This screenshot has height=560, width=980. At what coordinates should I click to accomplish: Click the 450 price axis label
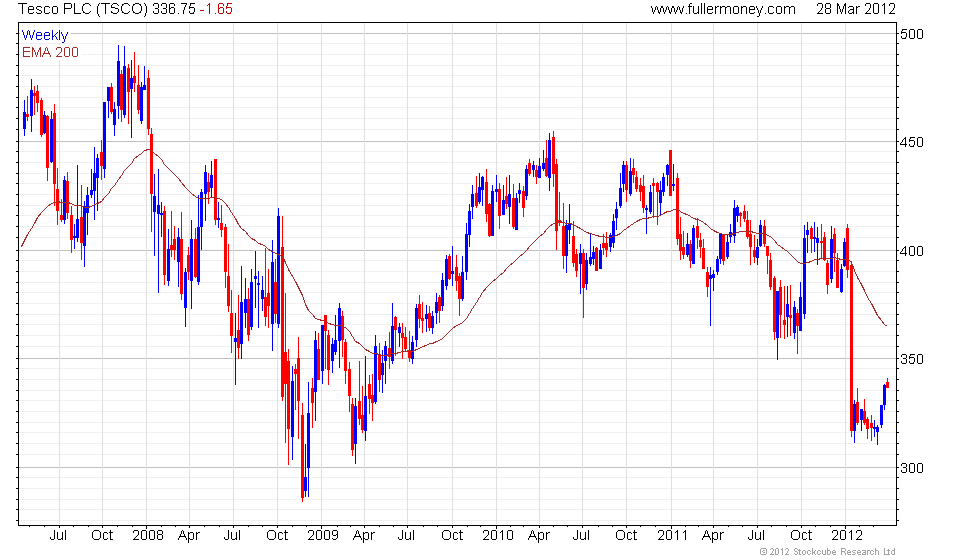[x=912, y=142]
